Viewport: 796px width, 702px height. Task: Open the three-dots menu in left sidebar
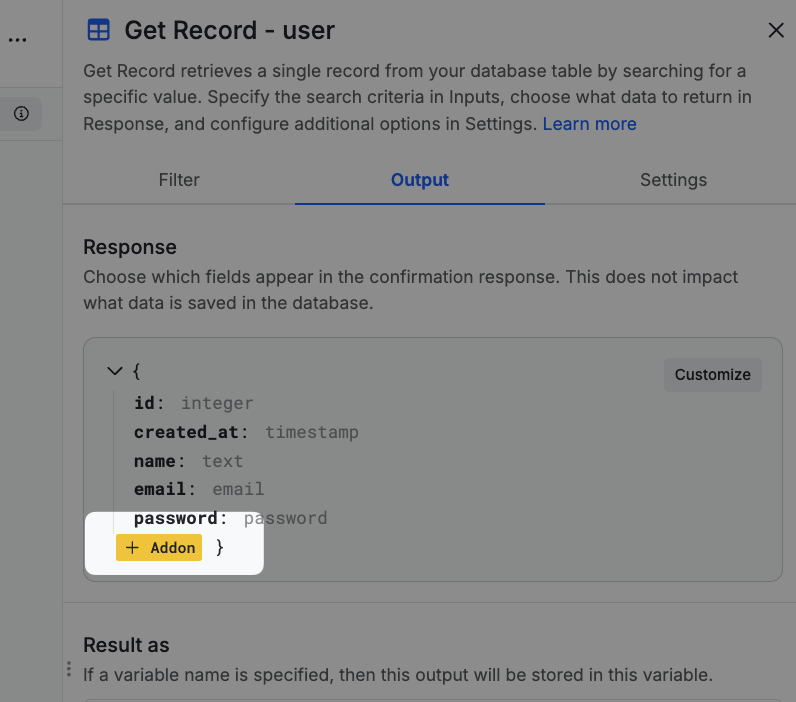[x=17, y=40]
